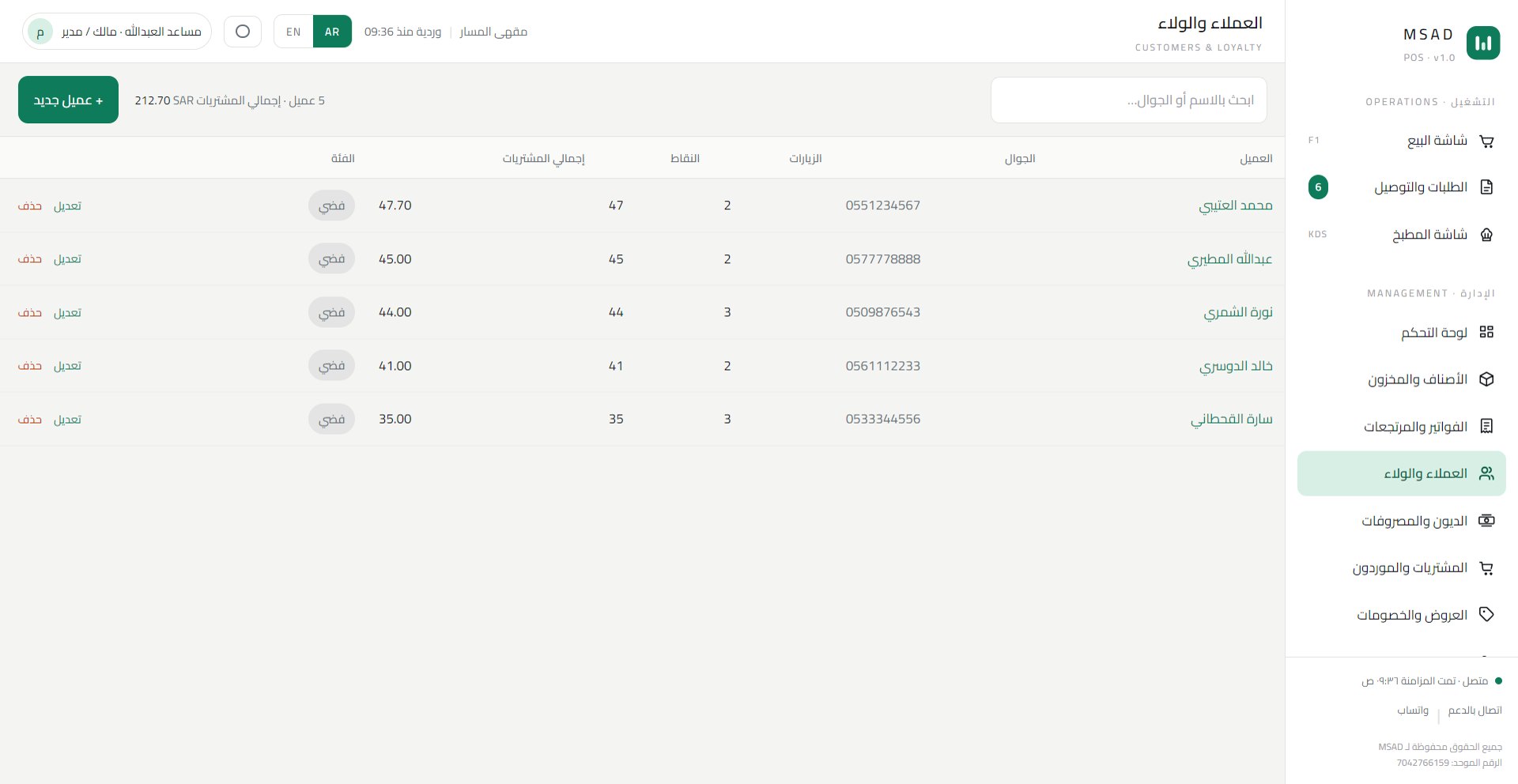This screenshot has width=1518, height=784.
Task: Open sales screen cart icon
Action: point(1486,141)
